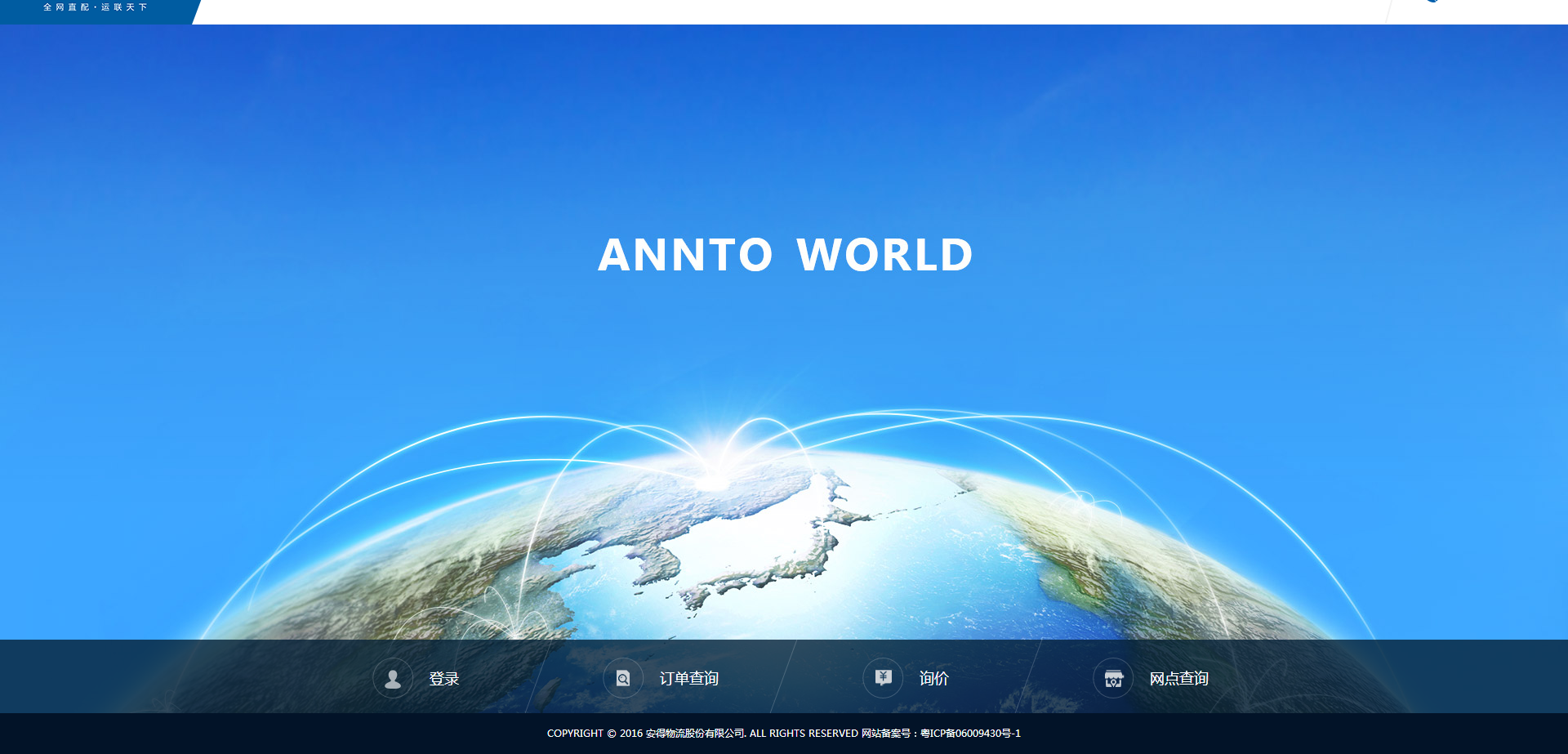This screenshot has width=1568, height=754.
Task: Click the COPYRIGHT © 2016 安得物流 text
Action: click(616, 734)
